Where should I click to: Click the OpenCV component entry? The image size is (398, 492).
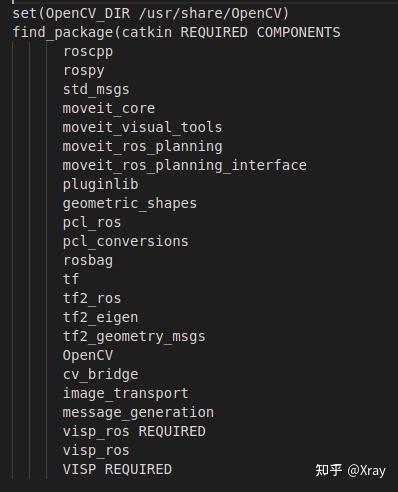point(88,355)
